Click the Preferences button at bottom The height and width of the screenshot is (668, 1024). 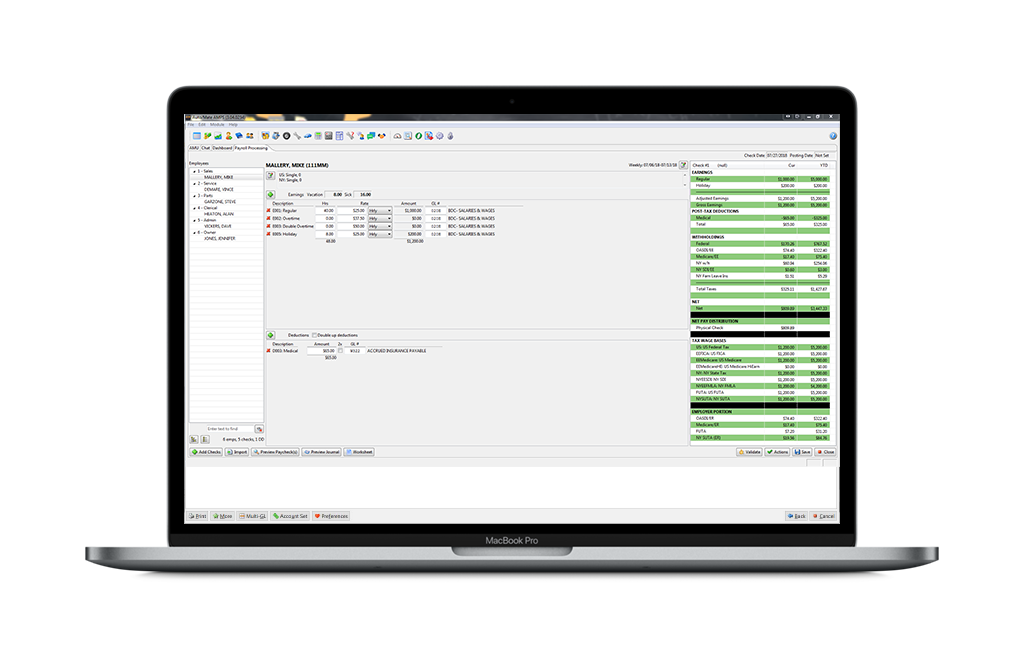pos(332,516)
